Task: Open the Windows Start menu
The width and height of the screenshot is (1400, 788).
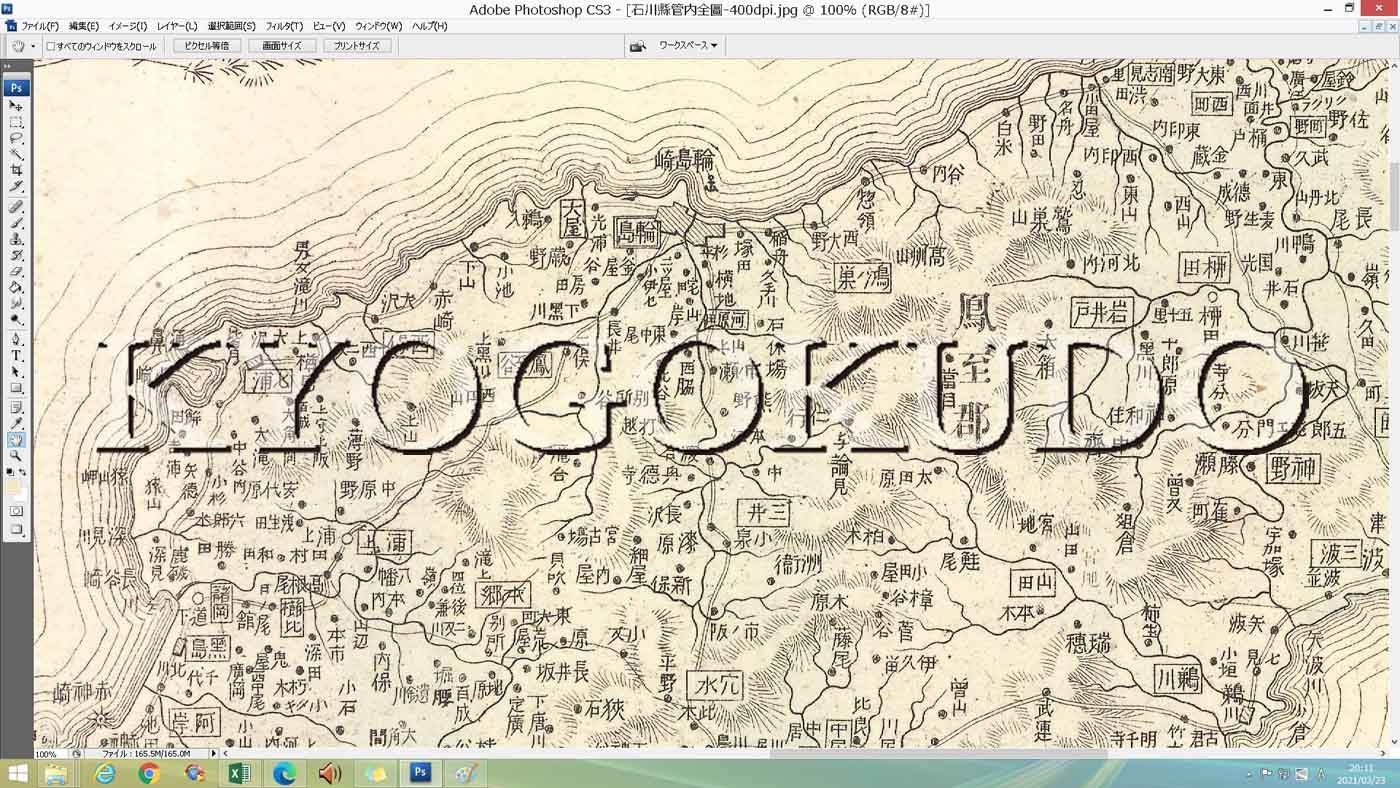Action: coord(18,773)
